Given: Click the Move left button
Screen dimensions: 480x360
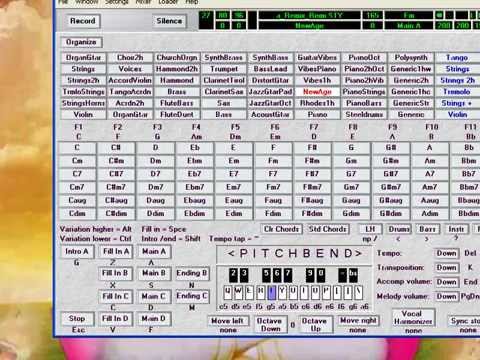Looking at the screenshot, I should 228,321.
